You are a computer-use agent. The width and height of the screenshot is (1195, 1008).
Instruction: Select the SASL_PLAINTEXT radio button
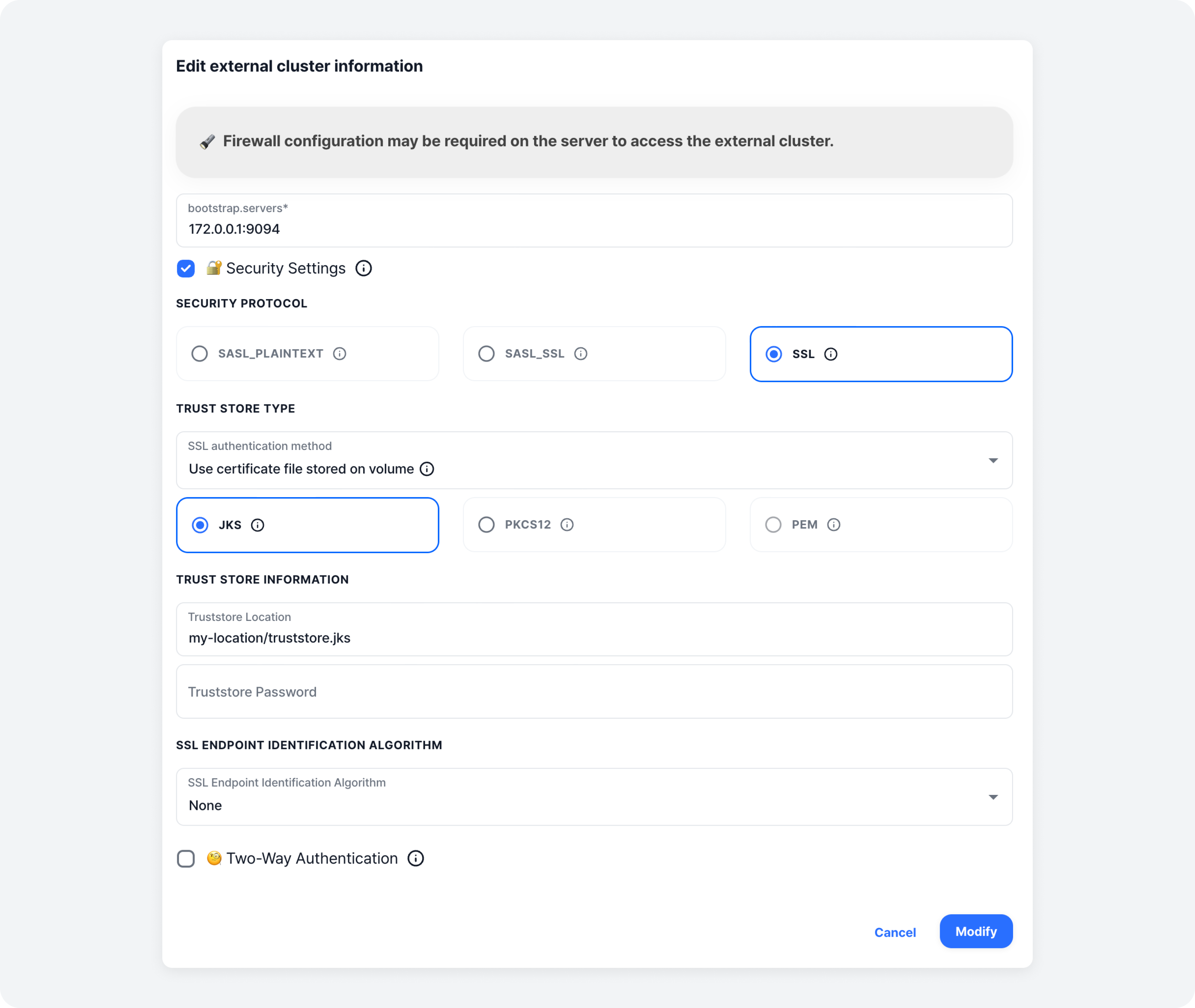click(199, 354)
